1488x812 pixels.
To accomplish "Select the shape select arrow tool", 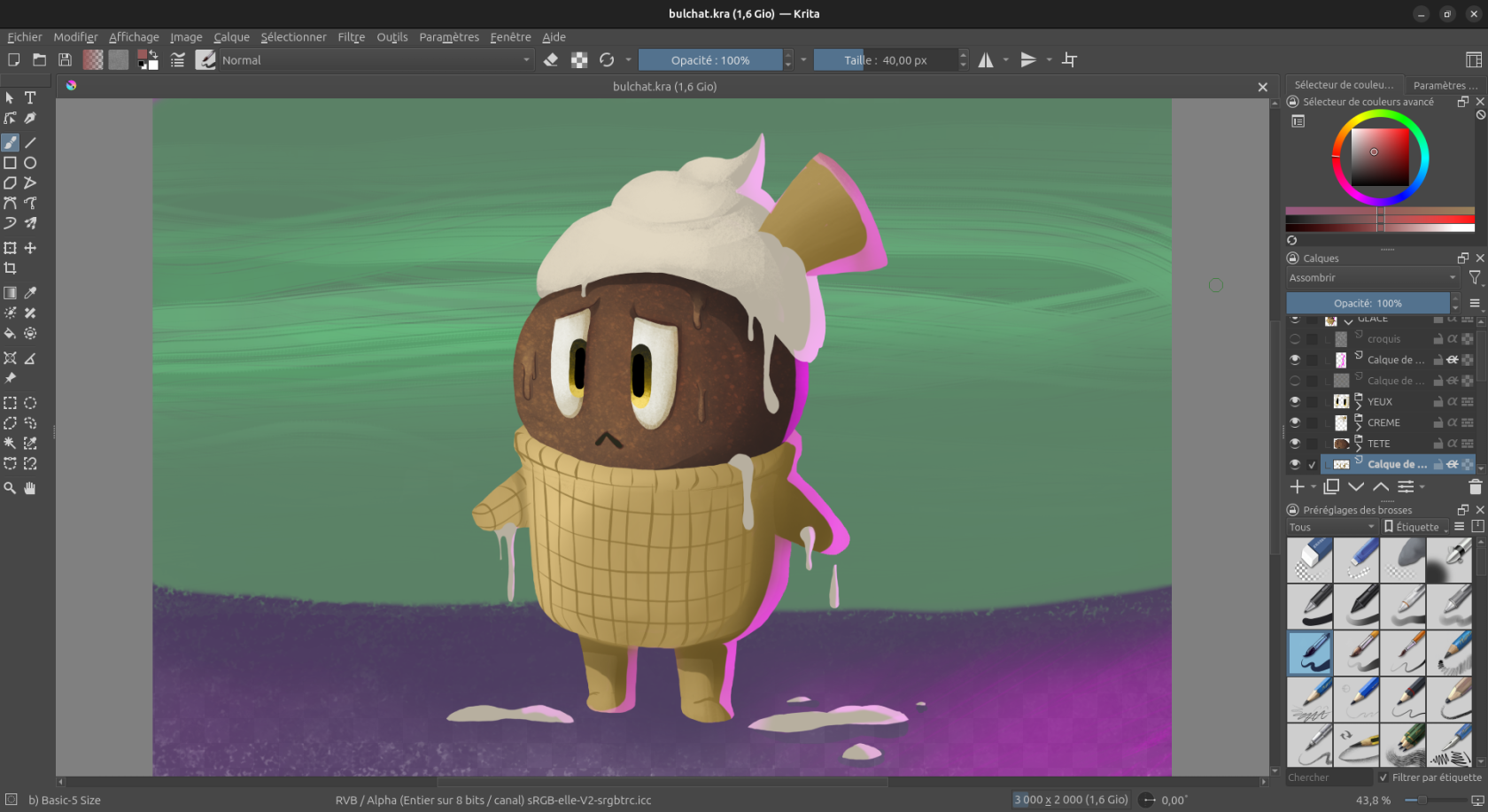I will [x=10, y=97].
